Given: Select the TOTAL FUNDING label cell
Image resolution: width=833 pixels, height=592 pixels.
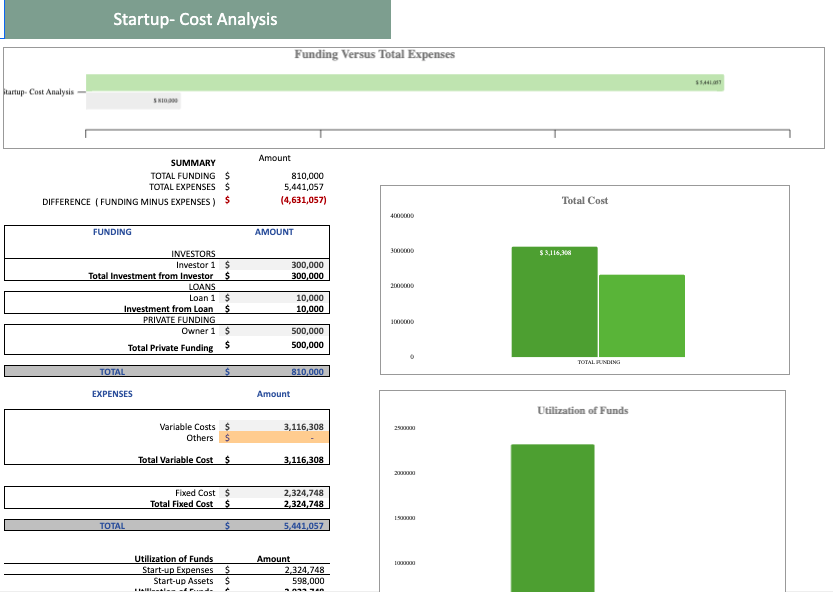Looking at the screenshot, I should tap(183, 176).
